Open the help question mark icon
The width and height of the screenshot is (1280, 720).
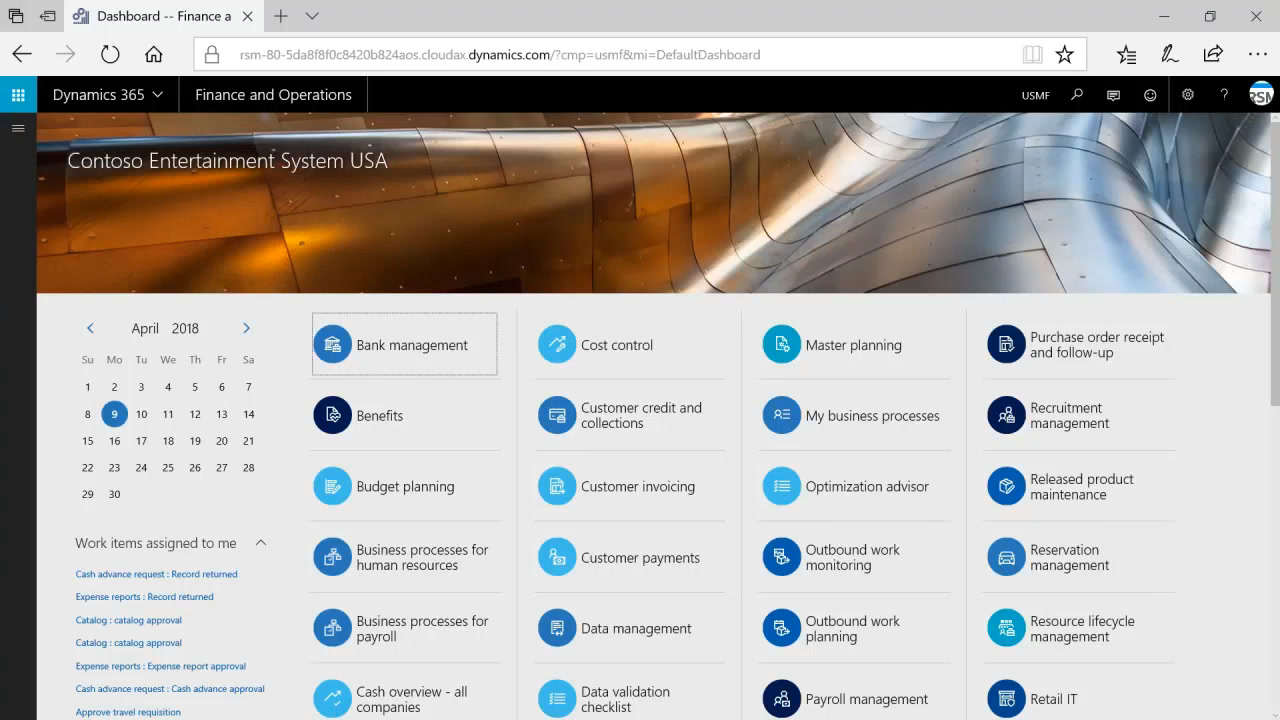click(1224, 95)
